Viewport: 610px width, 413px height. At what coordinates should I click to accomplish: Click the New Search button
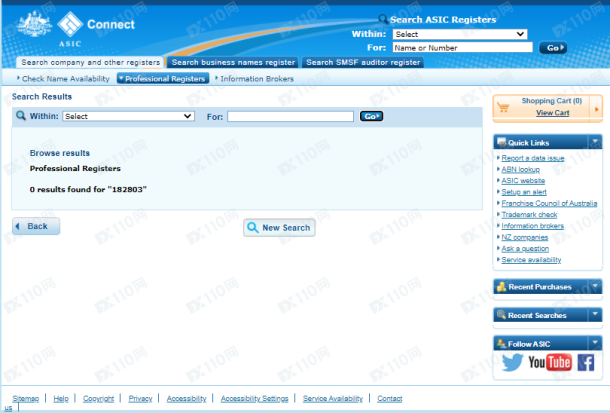pyautogui.click(x=279, y=228)
